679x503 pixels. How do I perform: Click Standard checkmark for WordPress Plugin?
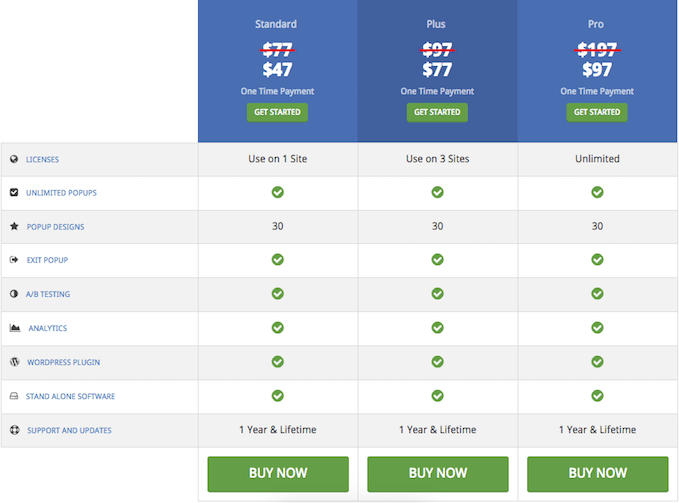click(278, 361)
